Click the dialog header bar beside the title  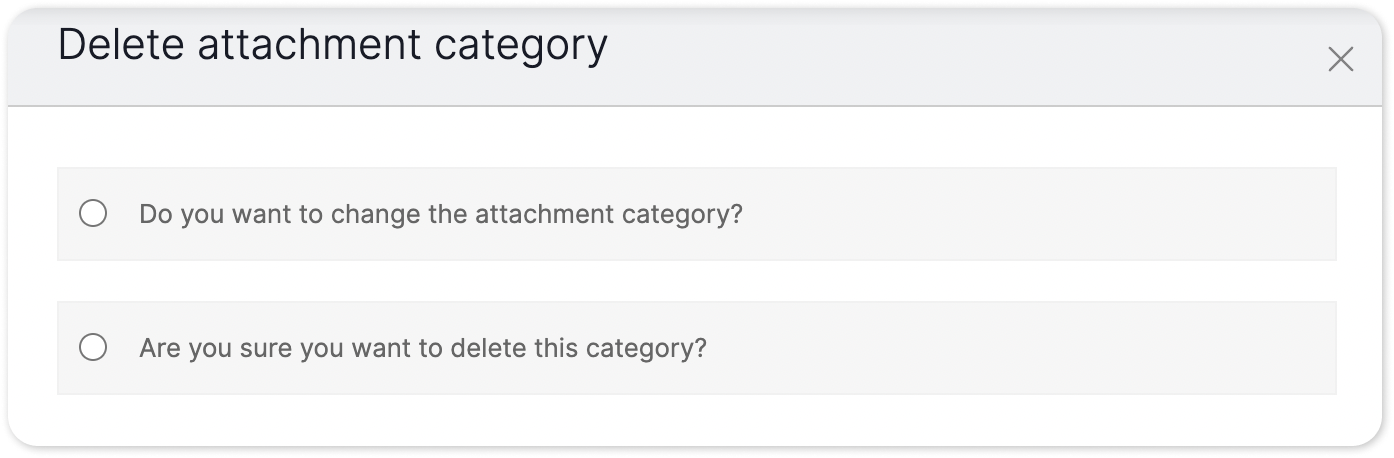pyautogui.click(x=950, y=55)
